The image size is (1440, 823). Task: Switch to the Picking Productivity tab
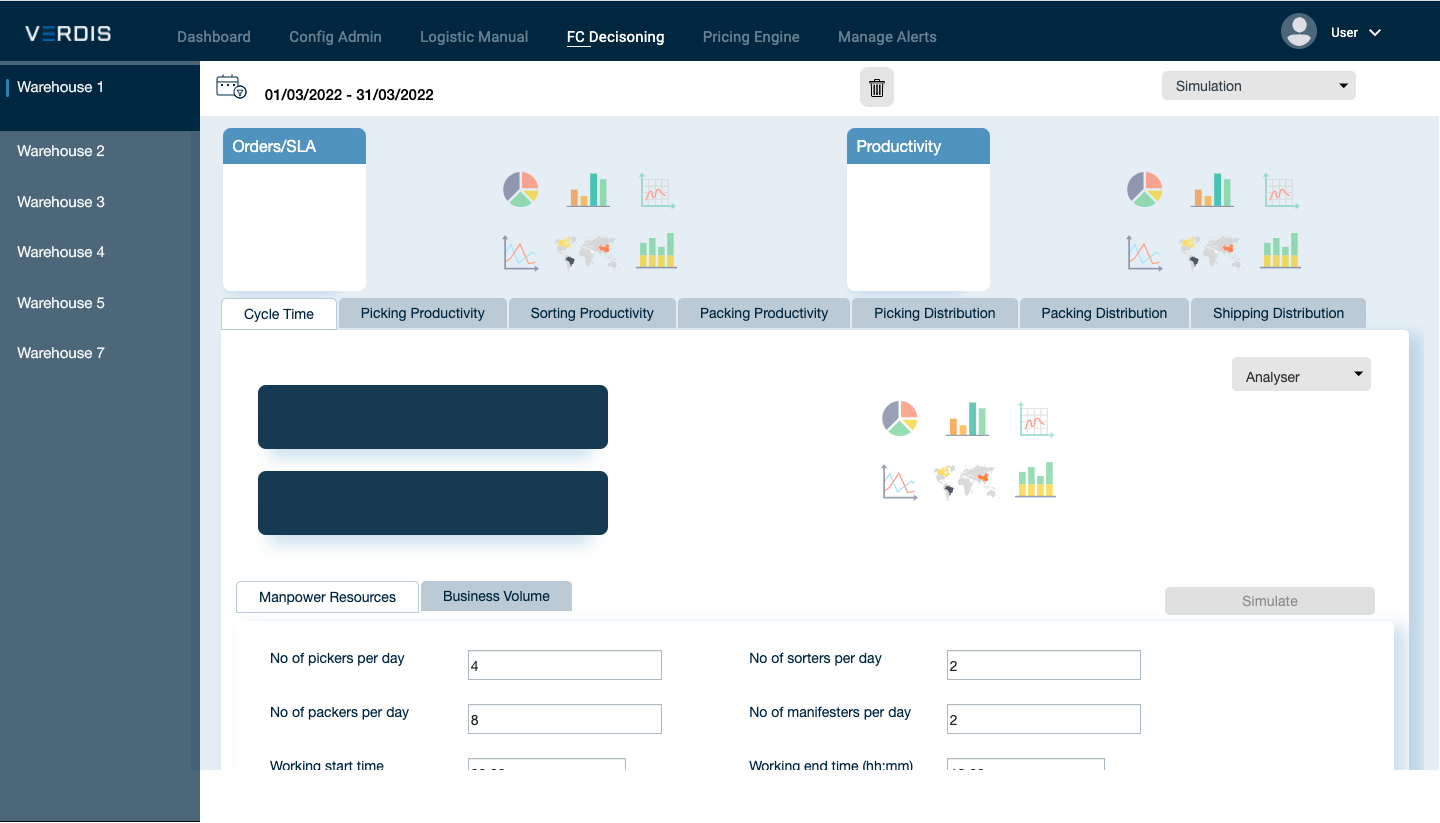click(x=422, y=313)
